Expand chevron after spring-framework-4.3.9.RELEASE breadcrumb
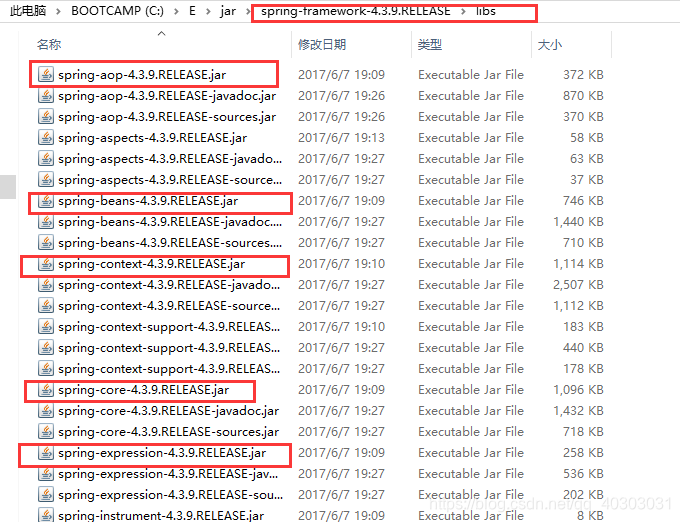 [x=463, y=11]
